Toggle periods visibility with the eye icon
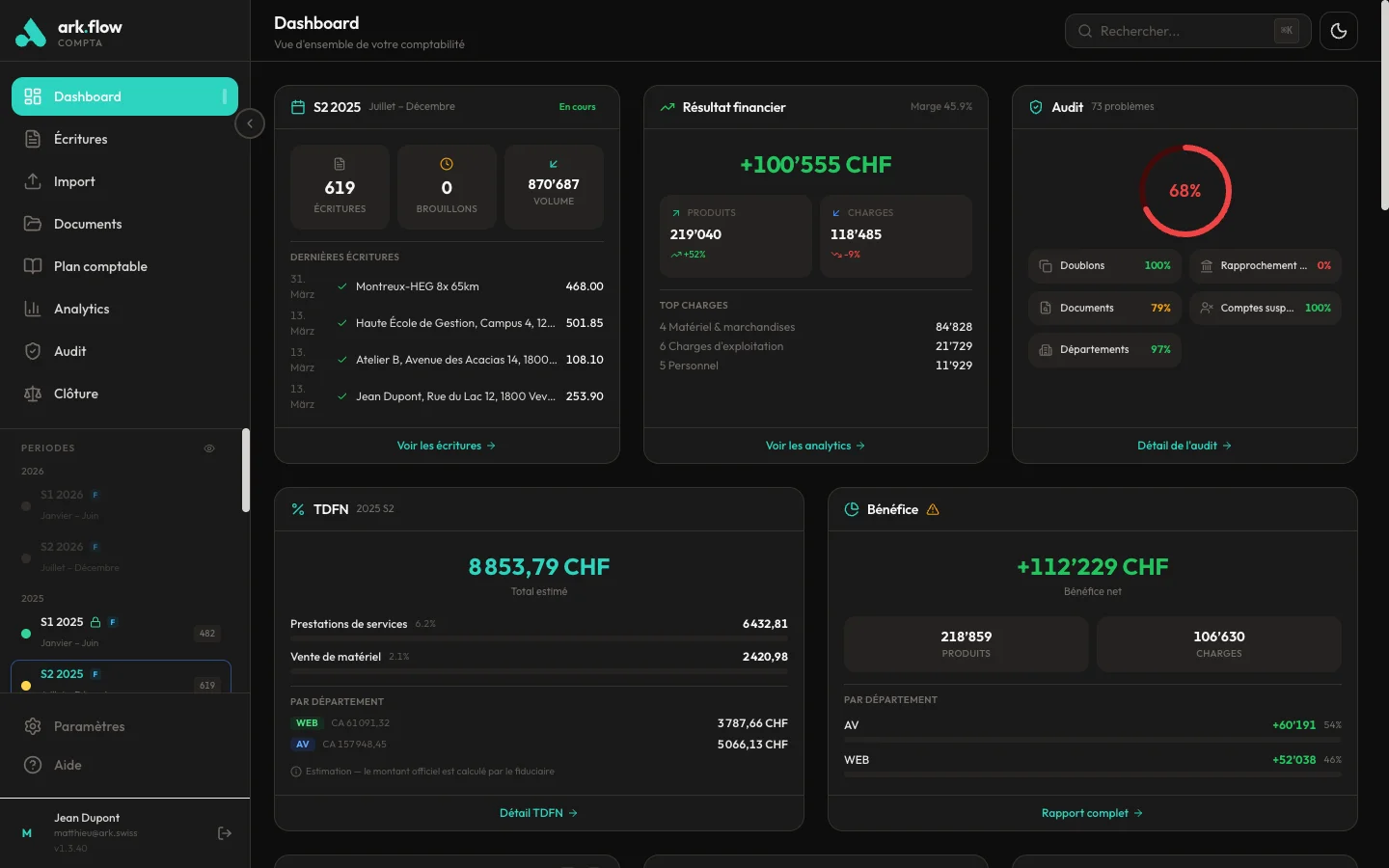Screen dimensions: 1389x868 click(209, 448)
